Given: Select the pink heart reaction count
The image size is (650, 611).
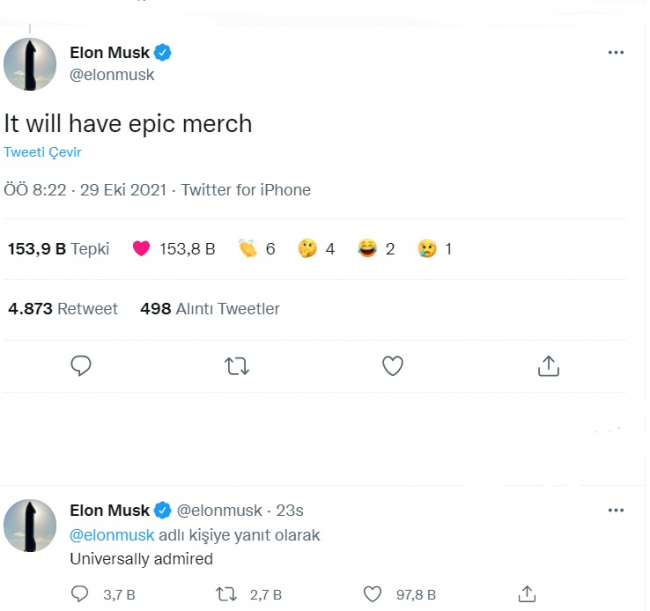Looking at the screenshot, I should point(173,249).
